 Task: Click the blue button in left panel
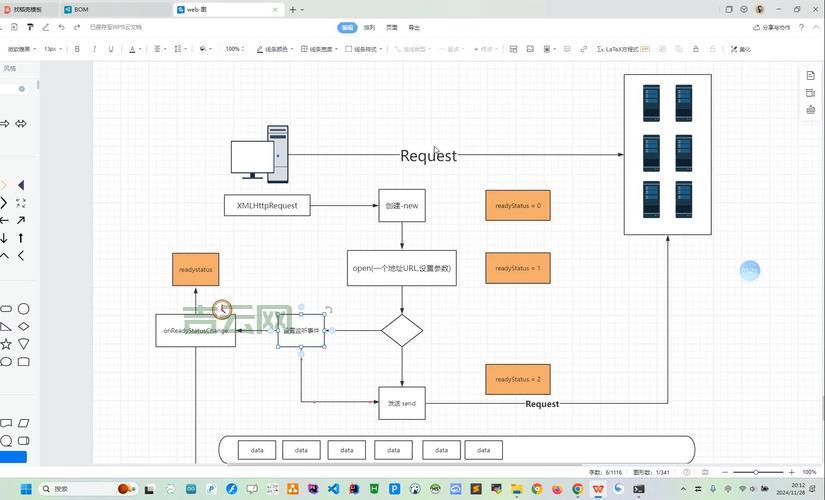(13, 457)
